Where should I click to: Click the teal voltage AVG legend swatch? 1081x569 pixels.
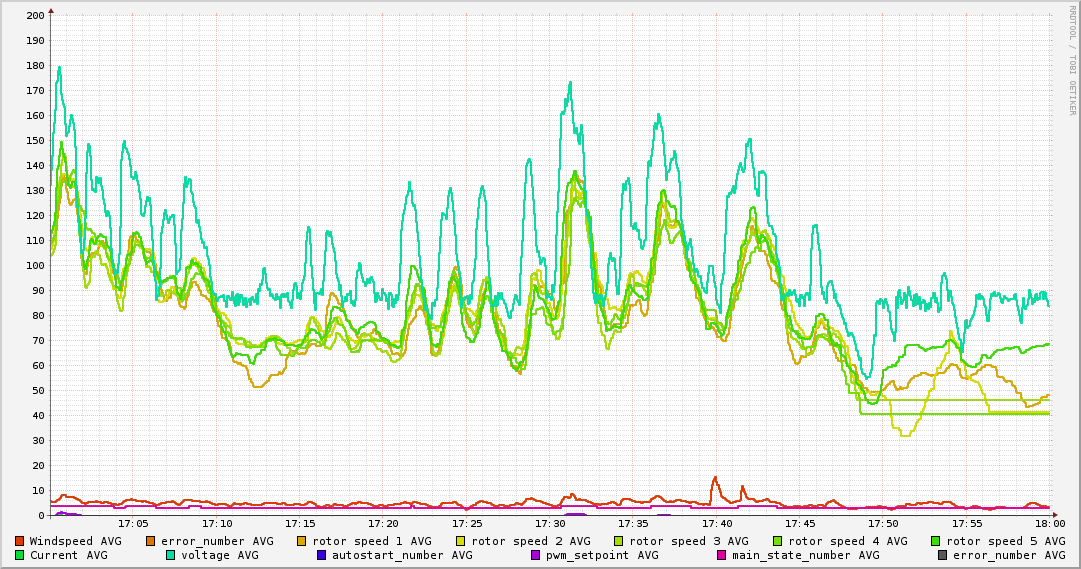(170, 555)
